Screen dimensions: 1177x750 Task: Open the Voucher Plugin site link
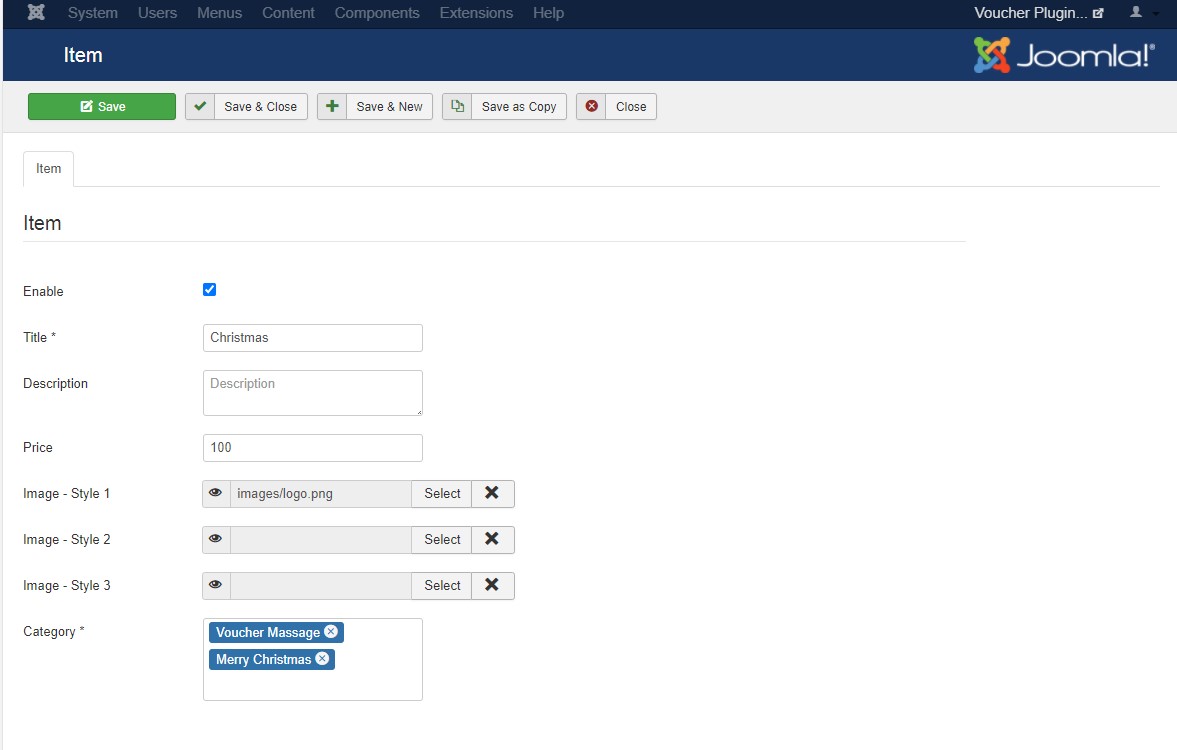tap(1038, 13)
